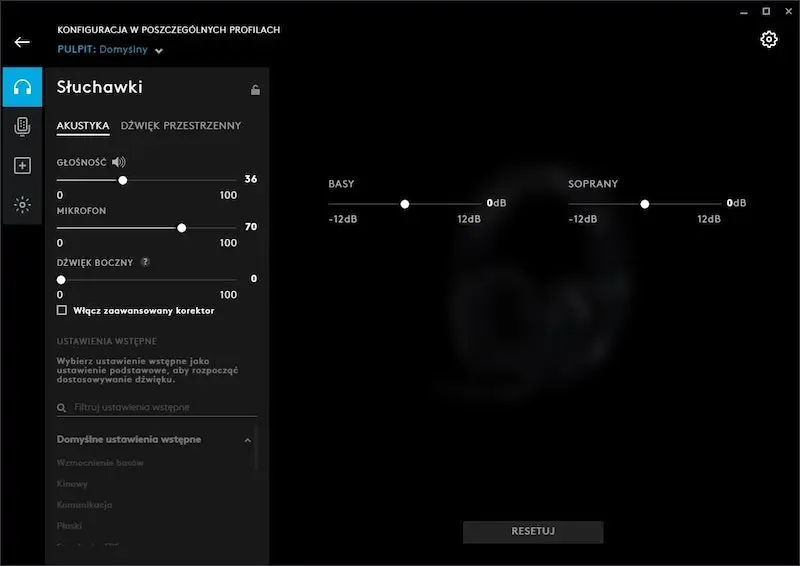Click the SOPRANY slider handle
800x566 pixels.
pyautogui.click(x=645, y=204)
